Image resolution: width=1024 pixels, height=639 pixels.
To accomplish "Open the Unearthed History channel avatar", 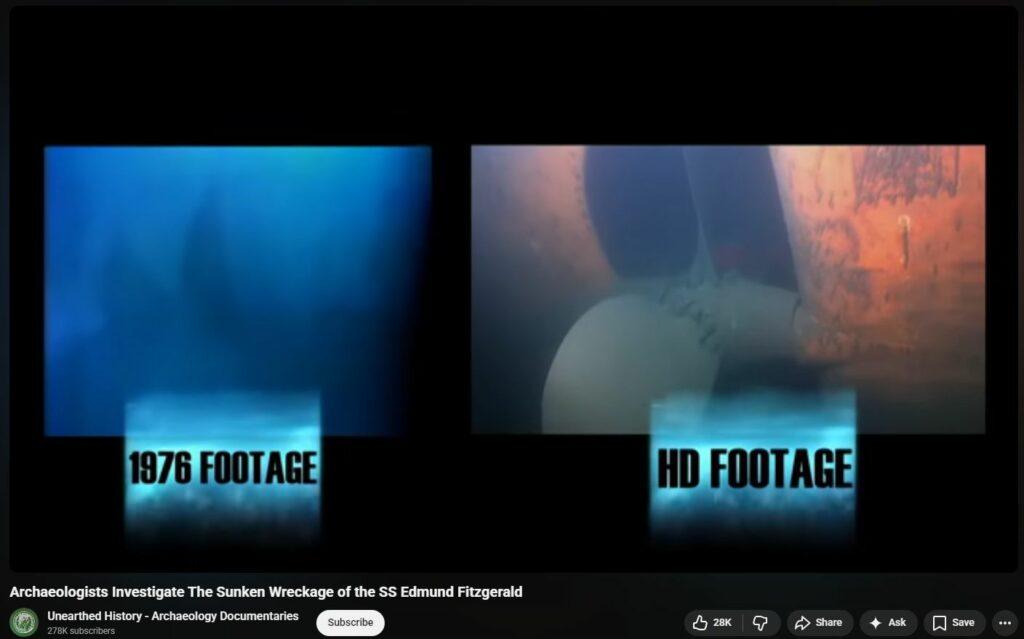I will [24, 622].
